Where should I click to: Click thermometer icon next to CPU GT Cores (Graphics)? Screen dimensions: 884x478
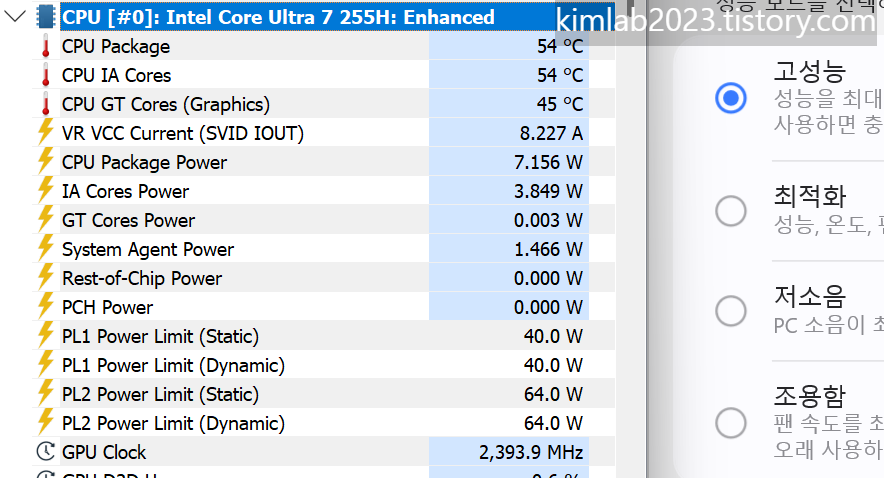[46, 104]
